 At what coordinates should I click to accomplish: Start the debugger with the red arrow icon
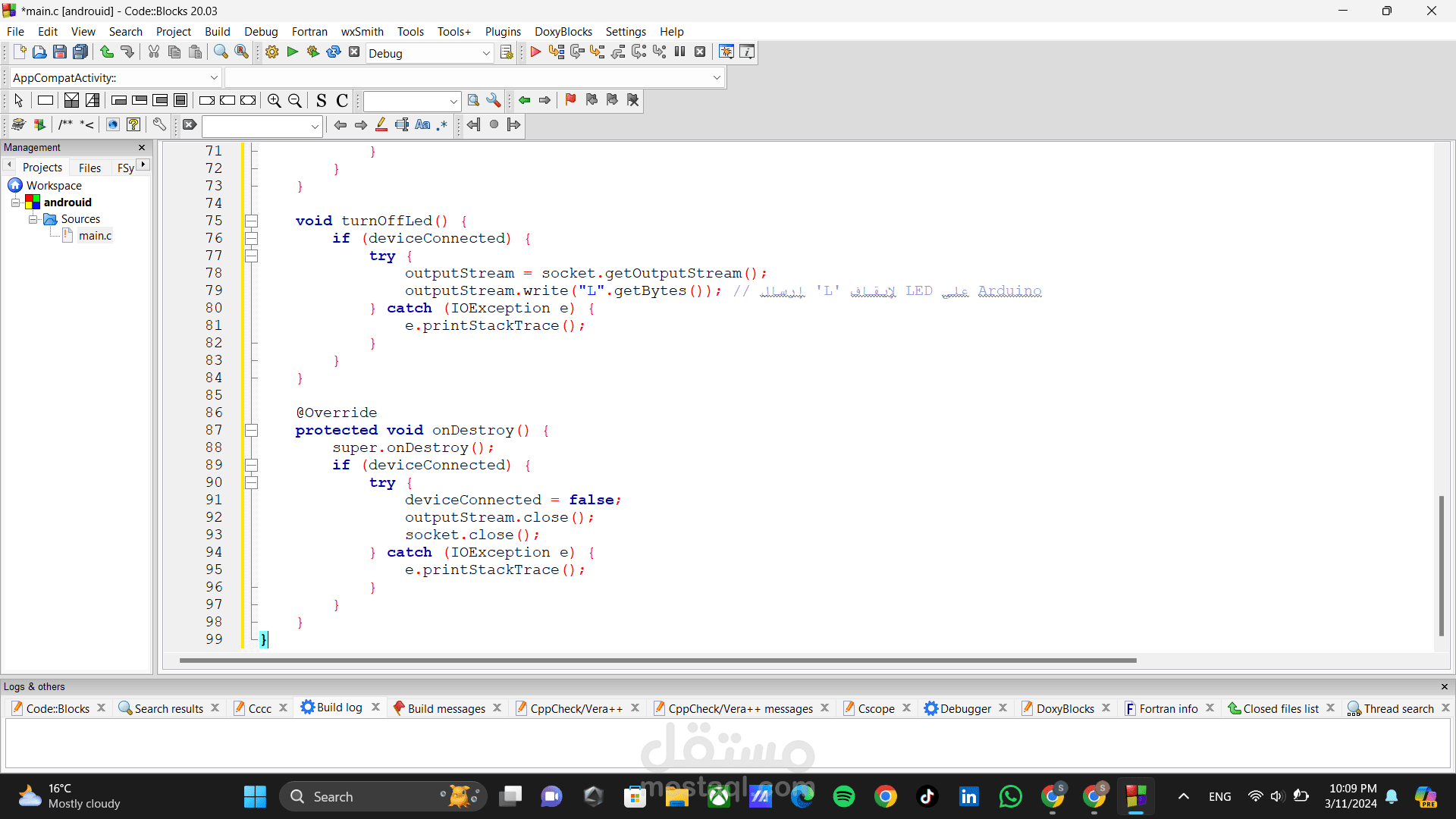[x=535, y=52]
